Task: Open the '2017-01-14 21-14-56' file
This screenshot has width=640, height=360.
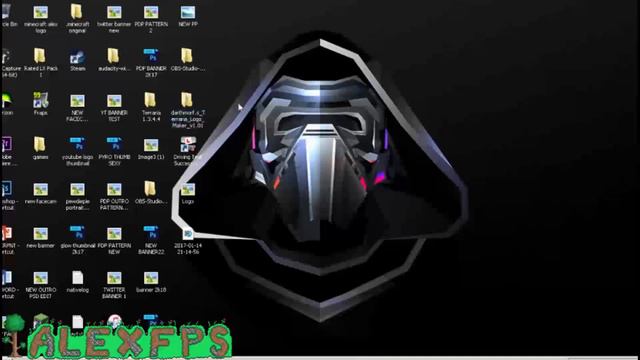Action: [x=188, y=242]
